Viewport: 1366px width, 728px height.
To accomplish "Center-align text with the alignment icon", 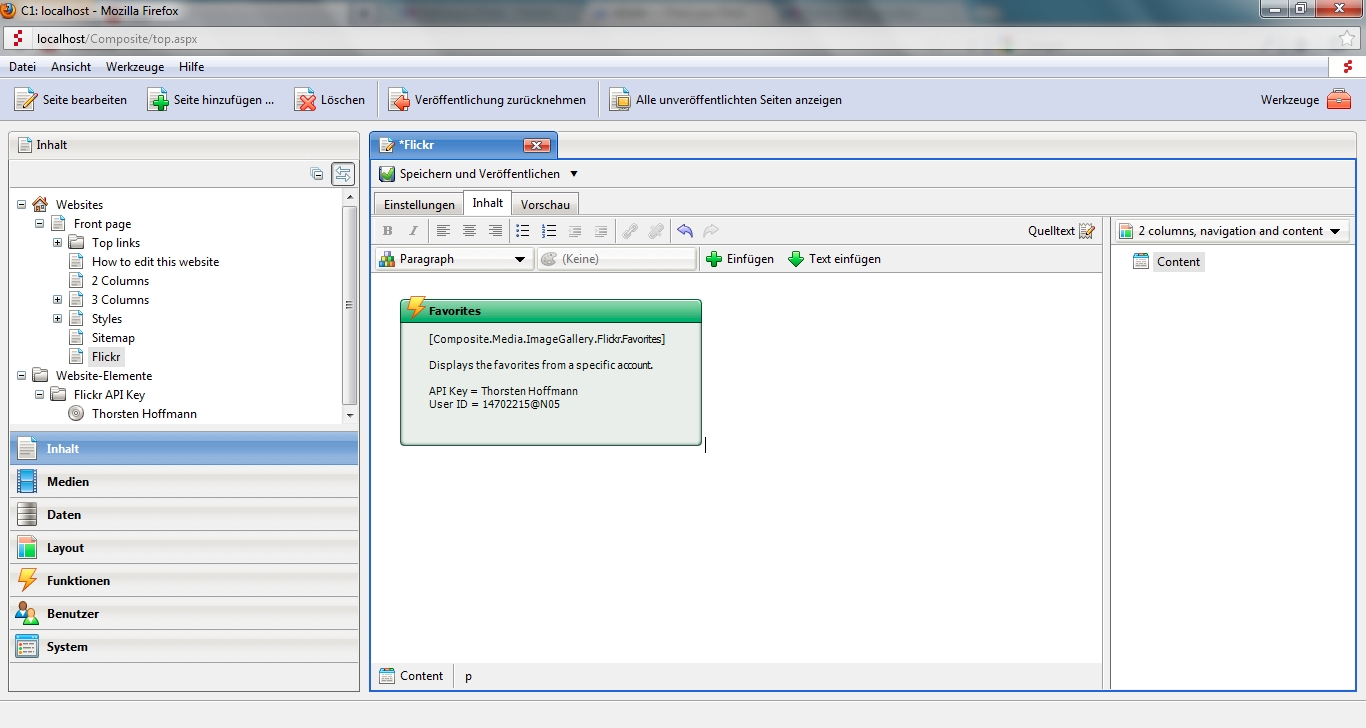I will click(469, 231).
